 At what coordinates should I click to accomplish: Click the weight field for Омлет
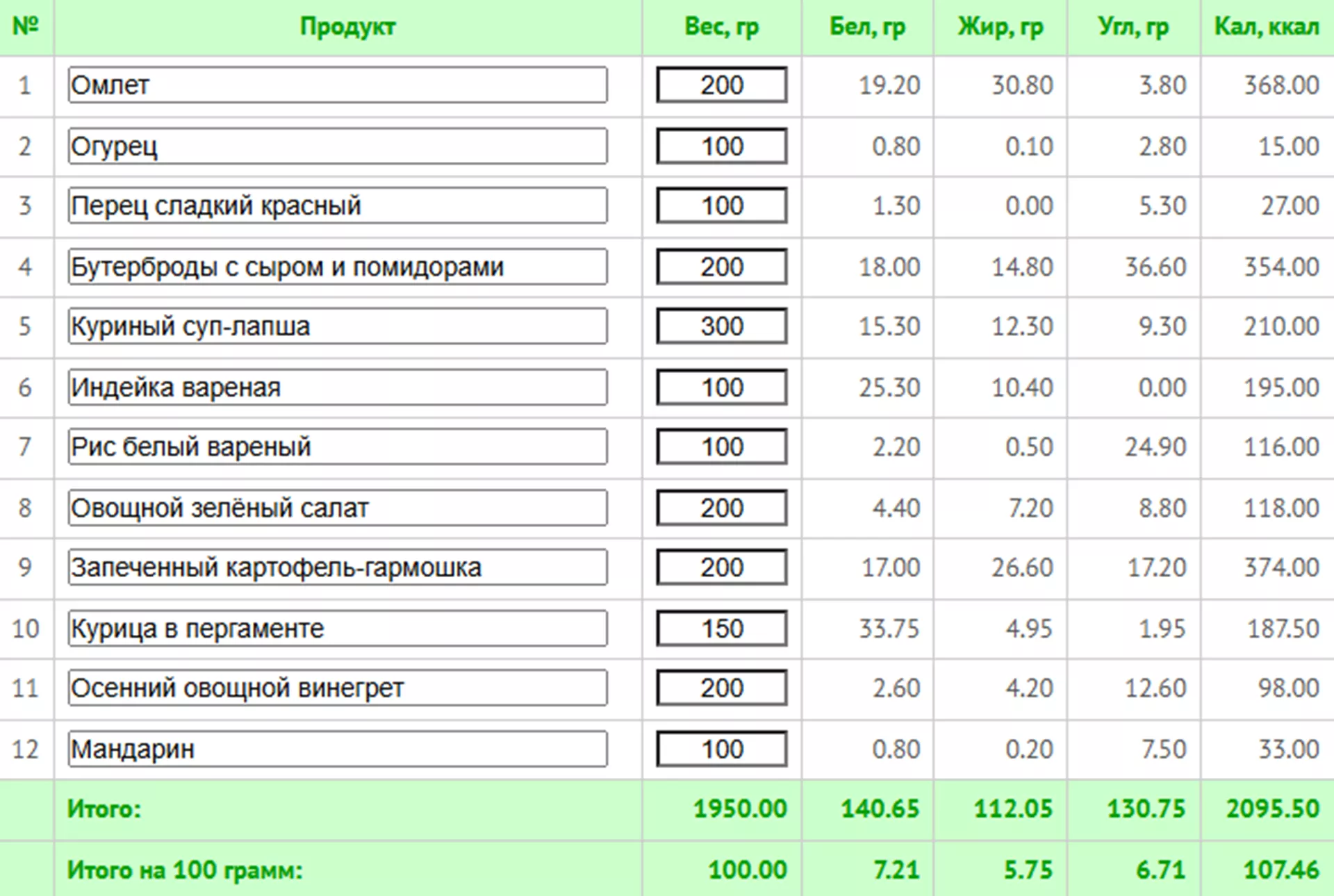721,85
